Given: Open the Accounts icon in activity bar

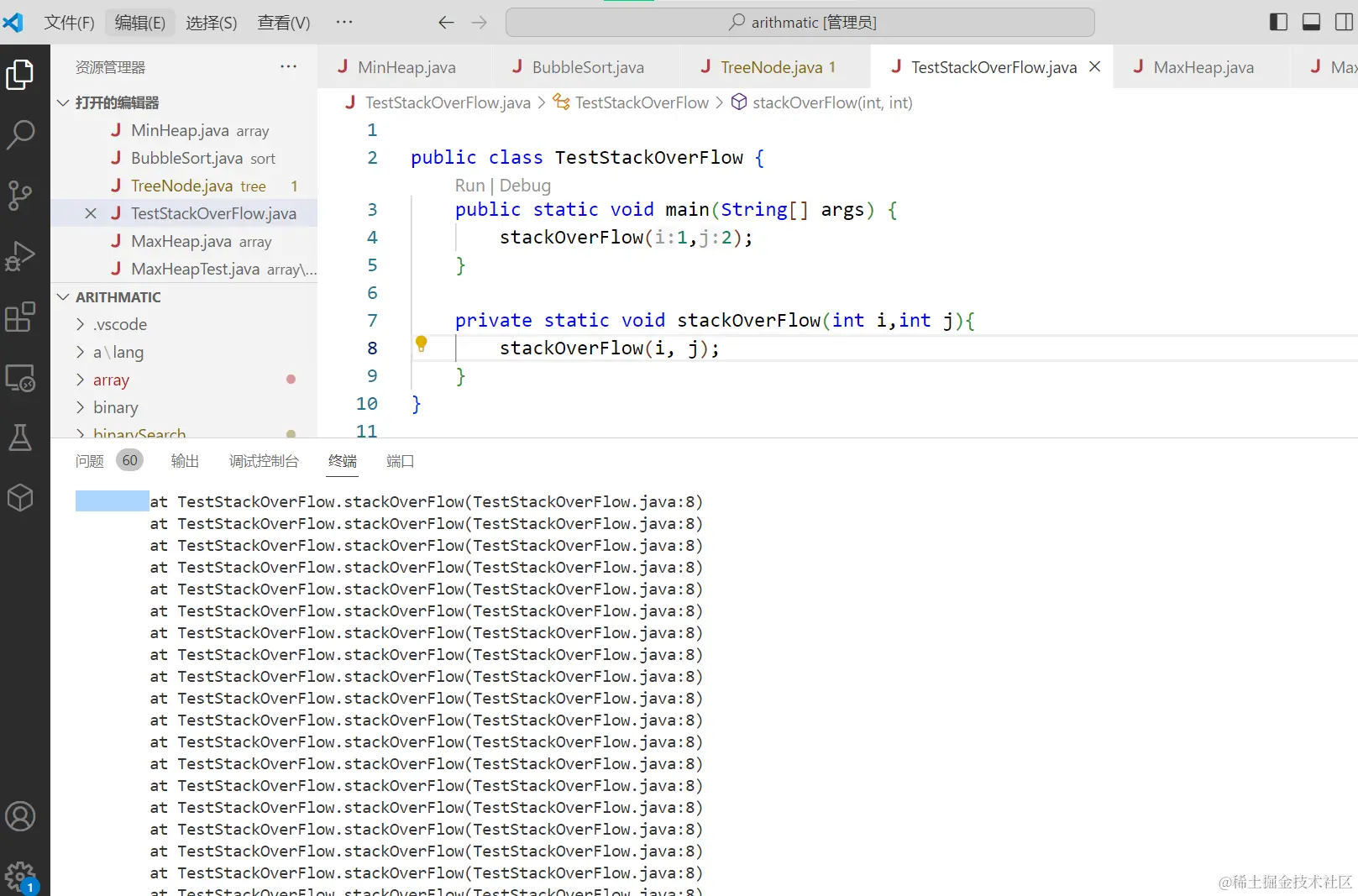Looking at the screenshot, I should (20, 816).
